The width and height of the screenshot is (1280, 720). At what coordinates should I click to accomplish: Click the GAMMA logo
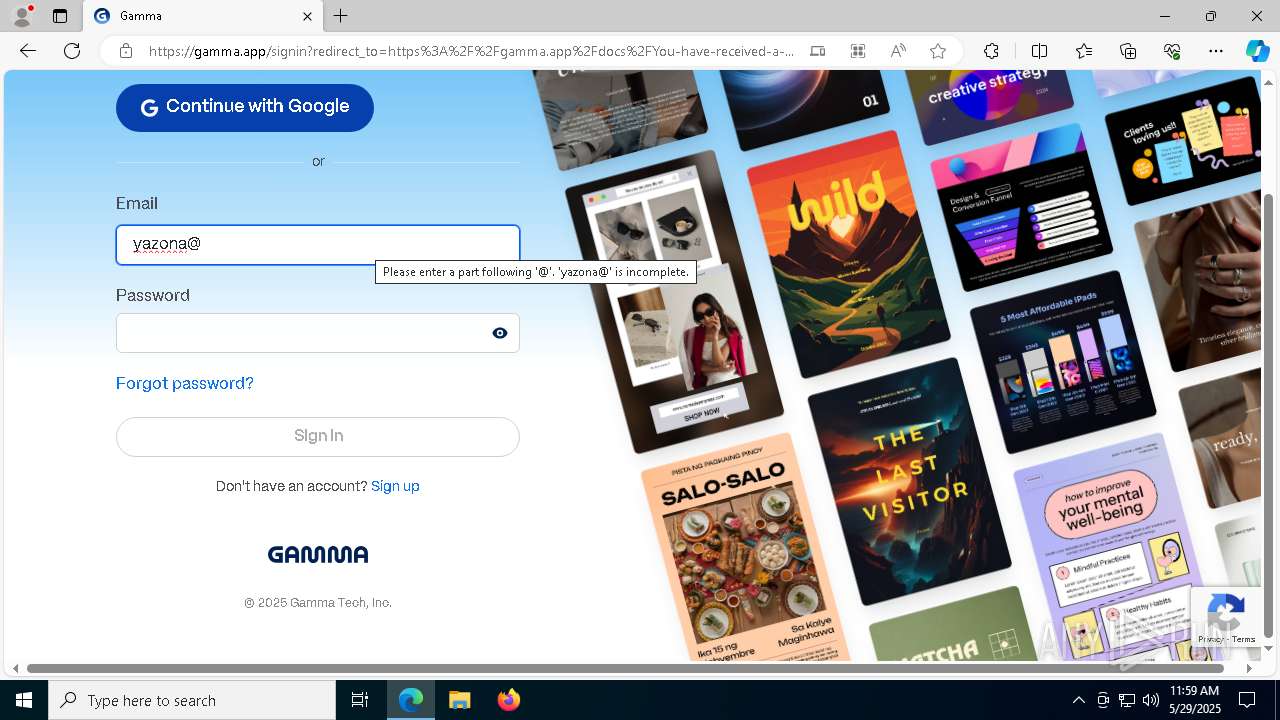click(318, 554)
